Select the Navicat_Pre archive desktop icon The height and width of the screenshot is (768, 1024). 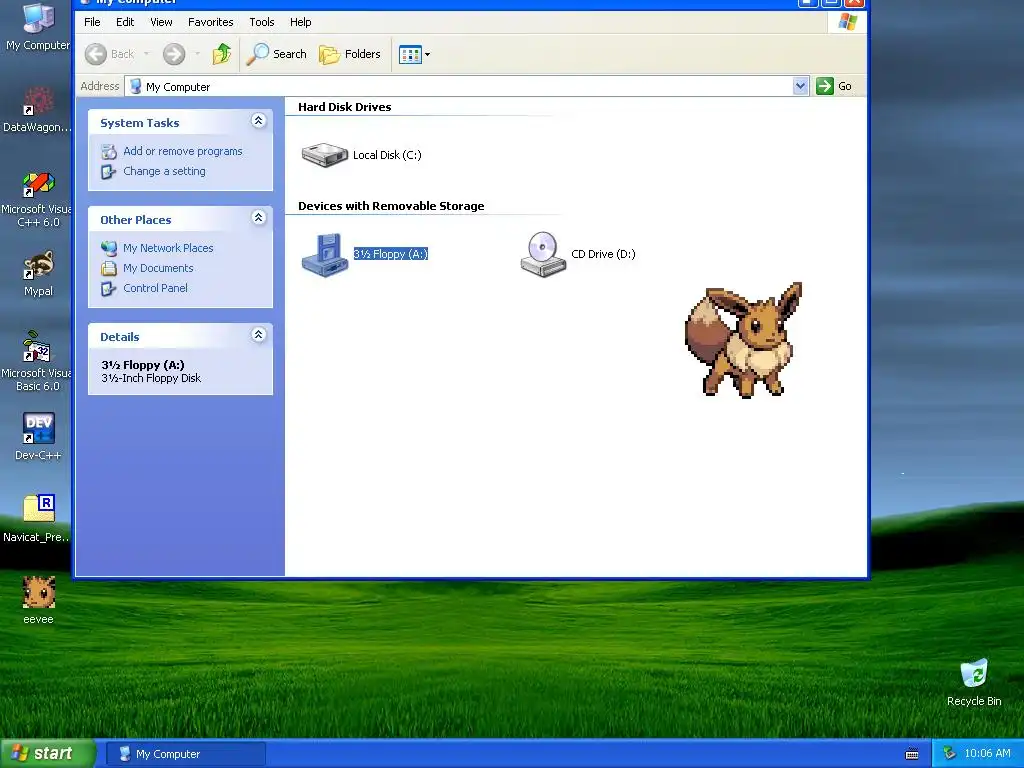pos(38,519)
